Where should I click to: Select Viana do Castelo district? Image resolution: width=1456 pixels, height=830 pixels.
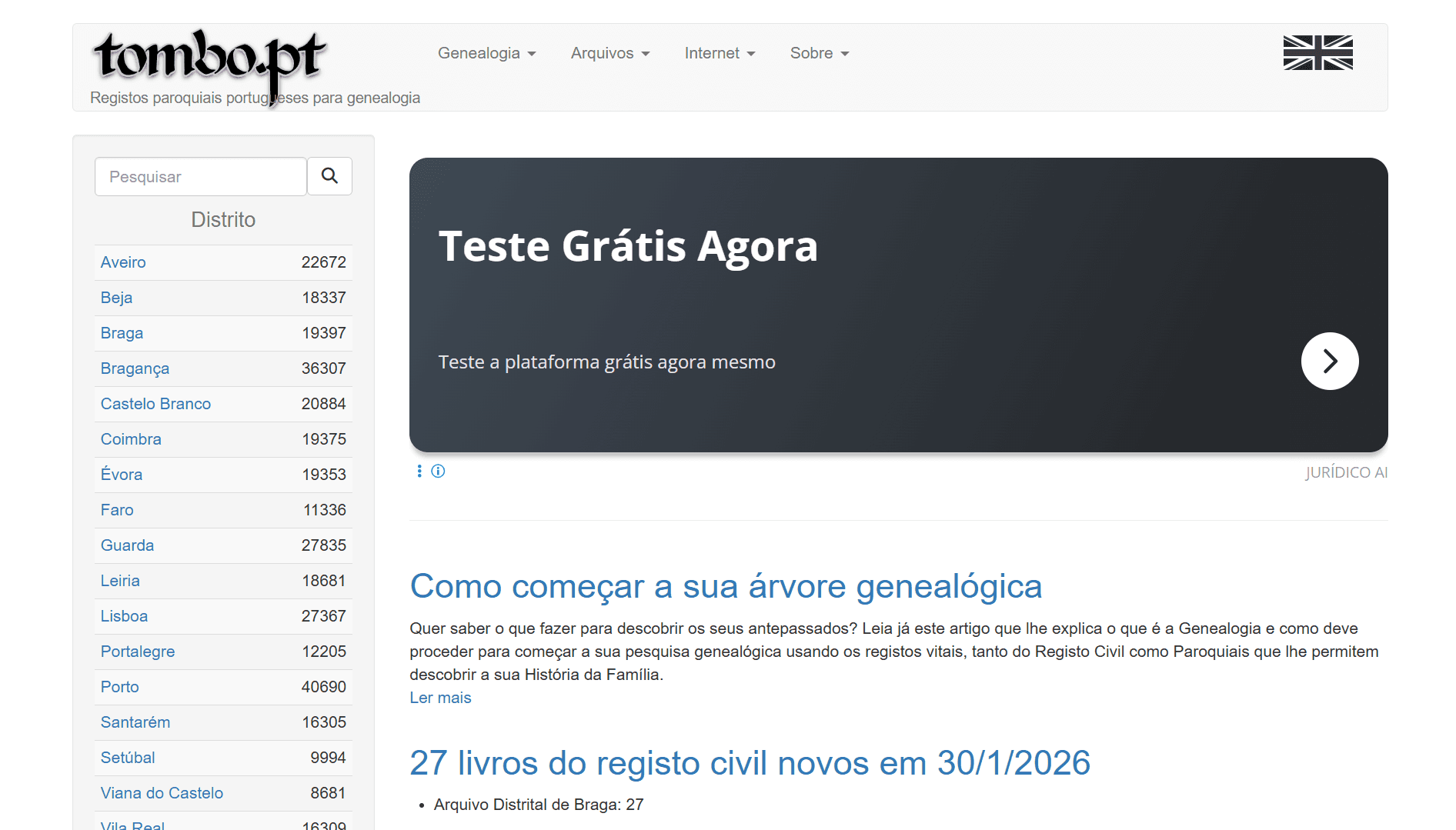pyautogui.click(x=162, y=793)
